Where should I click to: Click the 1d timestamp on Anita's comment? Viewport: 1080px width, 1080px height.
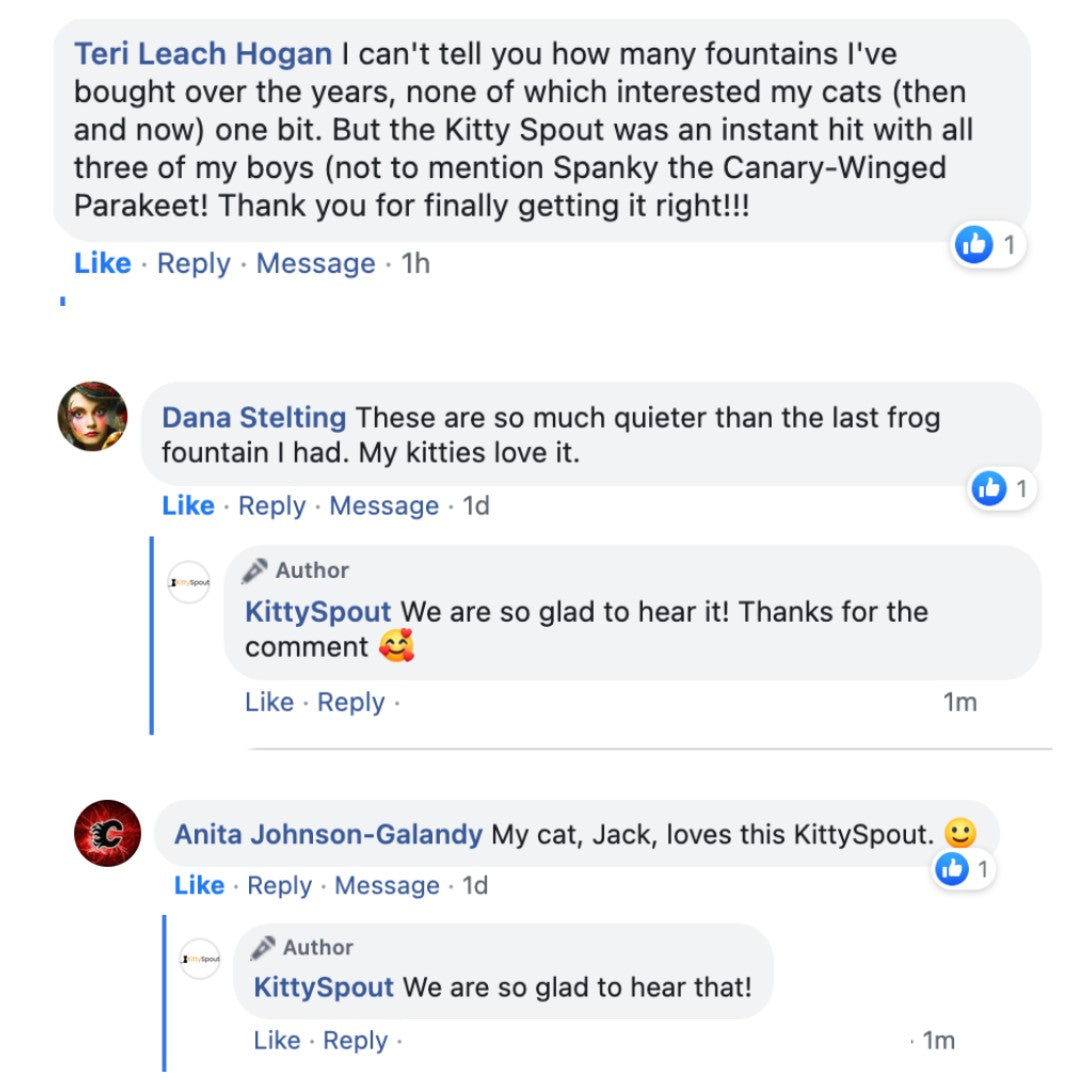tap(474, 885)
